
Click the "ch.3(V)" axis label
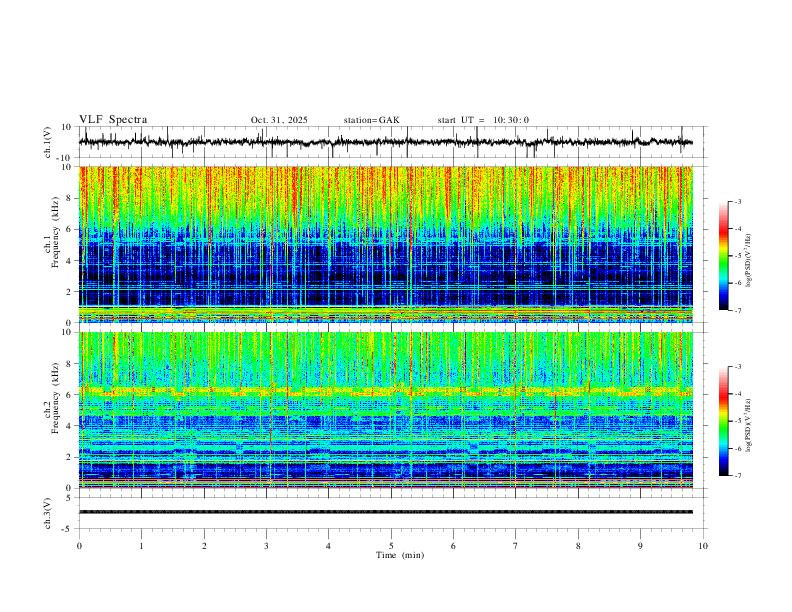[x=48, y=513]
